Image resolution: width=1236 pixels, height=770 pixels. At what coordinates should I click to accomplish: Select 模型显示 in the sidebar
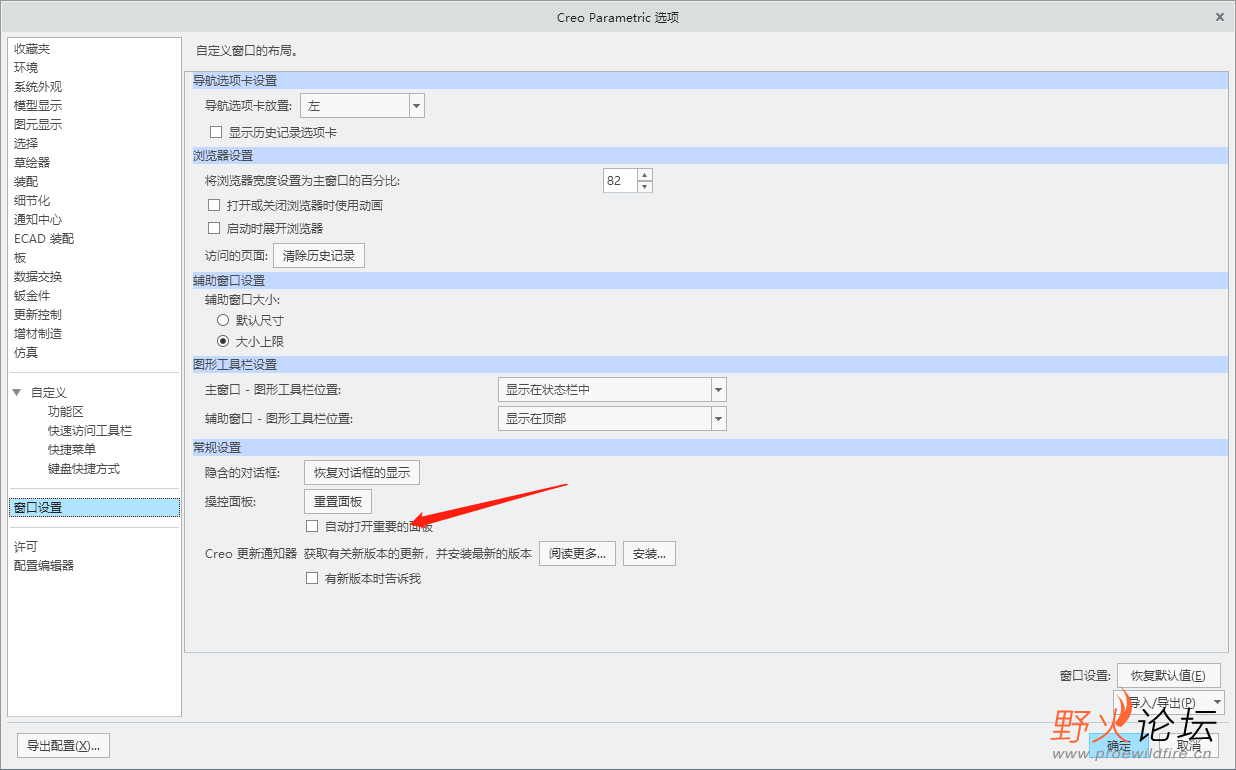coord(38,106)
